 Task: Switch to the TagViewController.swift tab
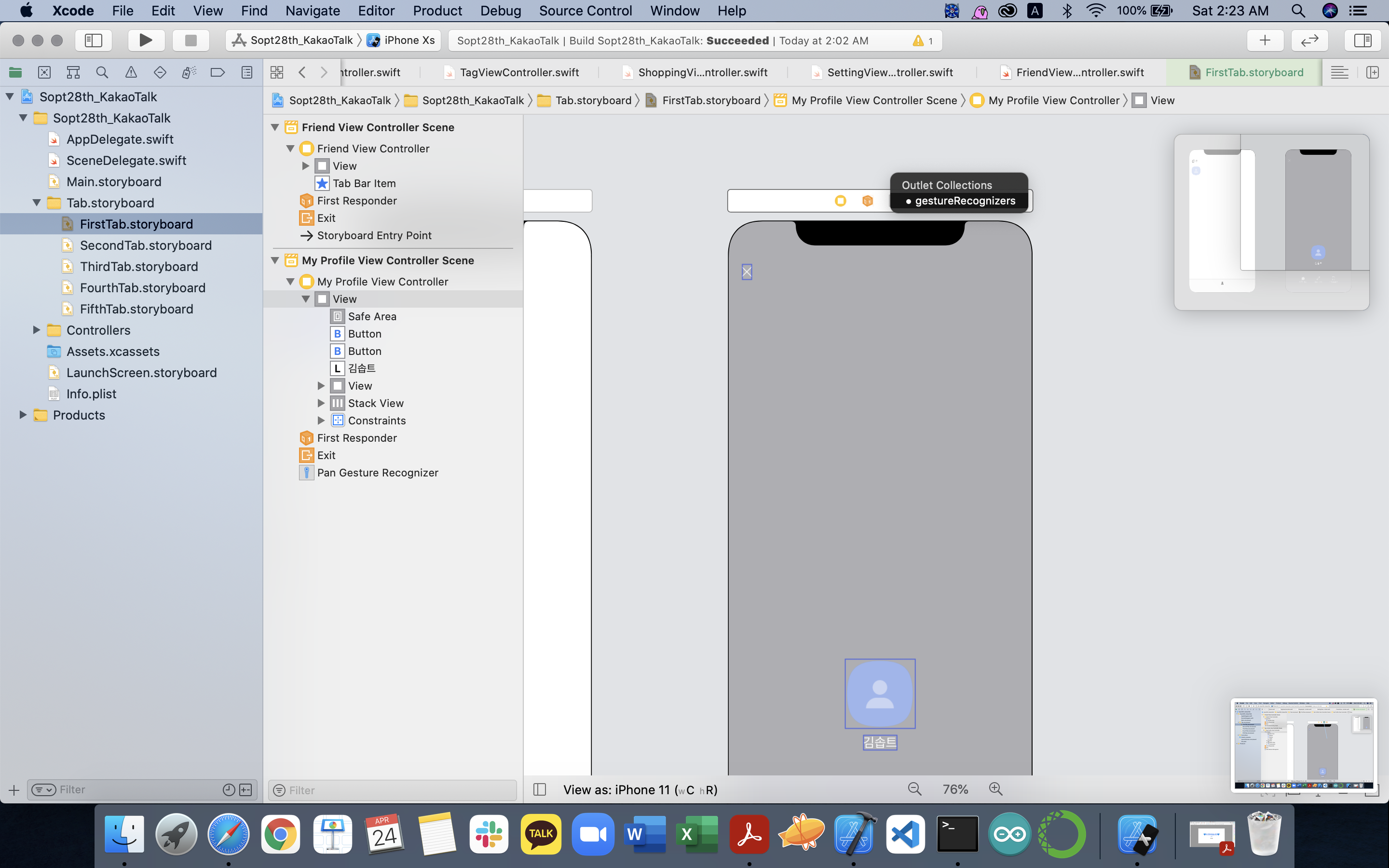tap(519, 72)
